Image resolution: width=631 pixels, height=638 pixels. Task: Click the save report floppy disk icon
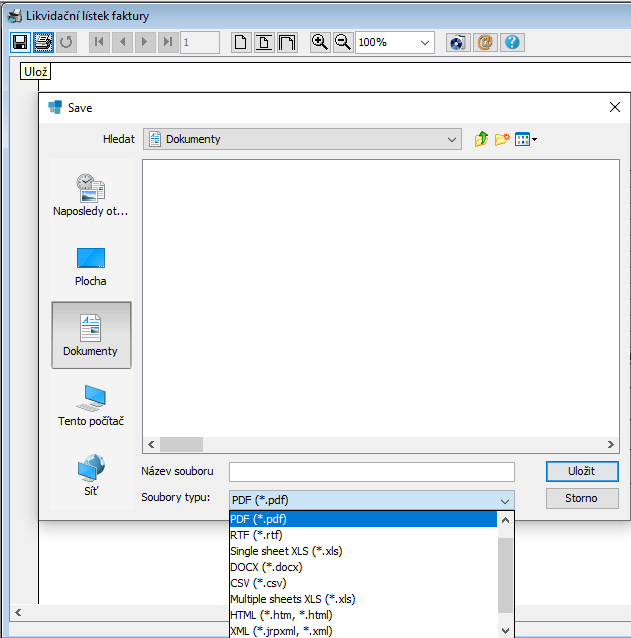(20, 42)
